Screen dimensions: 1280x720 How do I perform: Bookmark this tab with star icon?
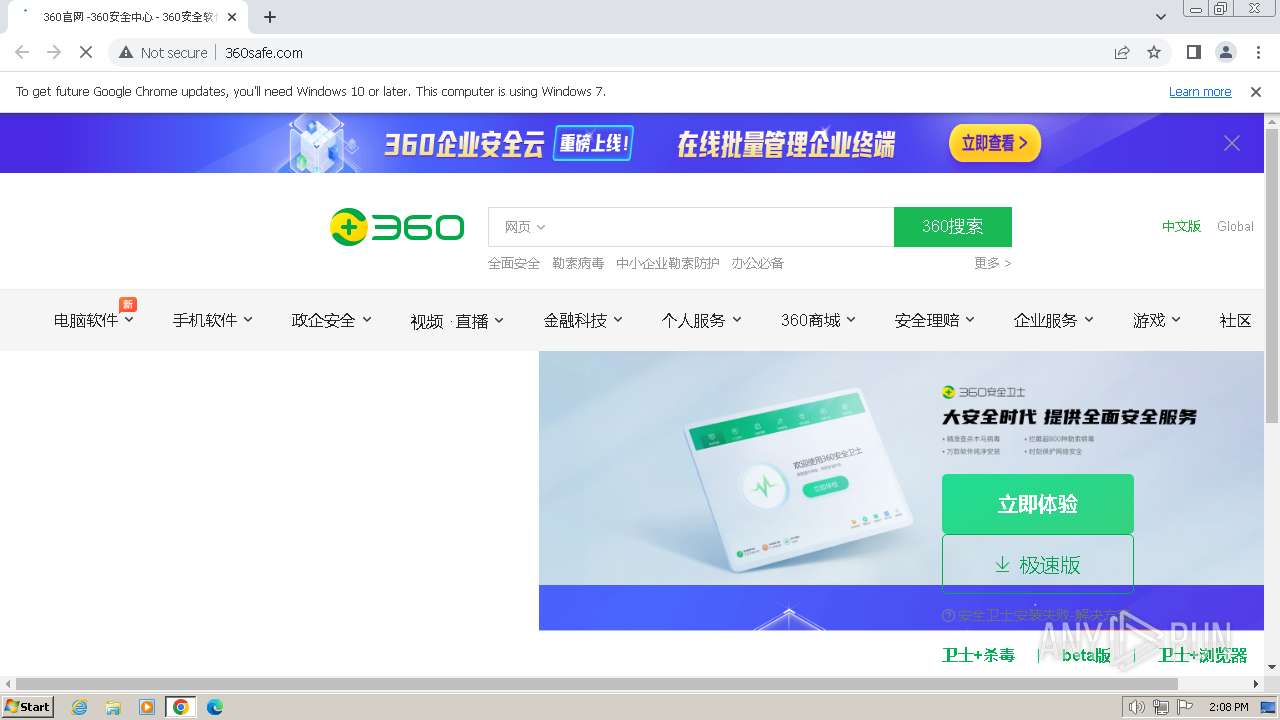[x=1154, y=52]
